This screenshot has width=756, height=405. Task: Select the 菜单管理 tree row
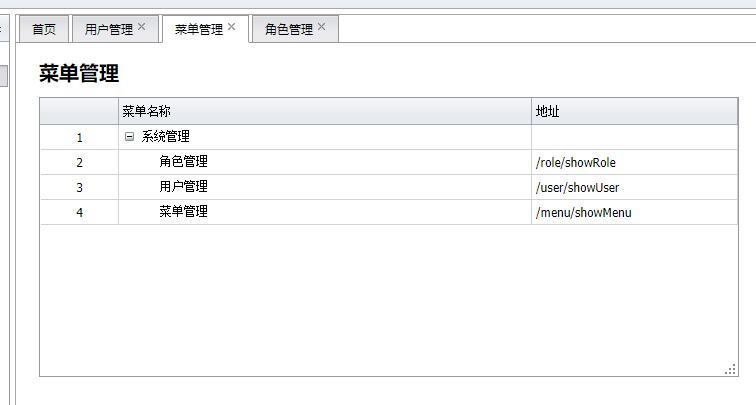(x=389, y=212)
